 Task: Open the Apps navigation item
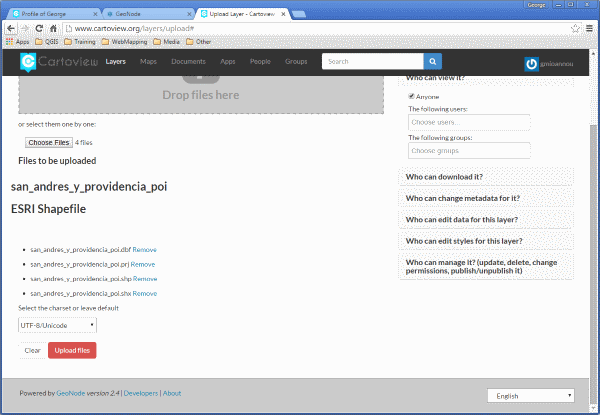pyautogui.click(x=228, y=62)
